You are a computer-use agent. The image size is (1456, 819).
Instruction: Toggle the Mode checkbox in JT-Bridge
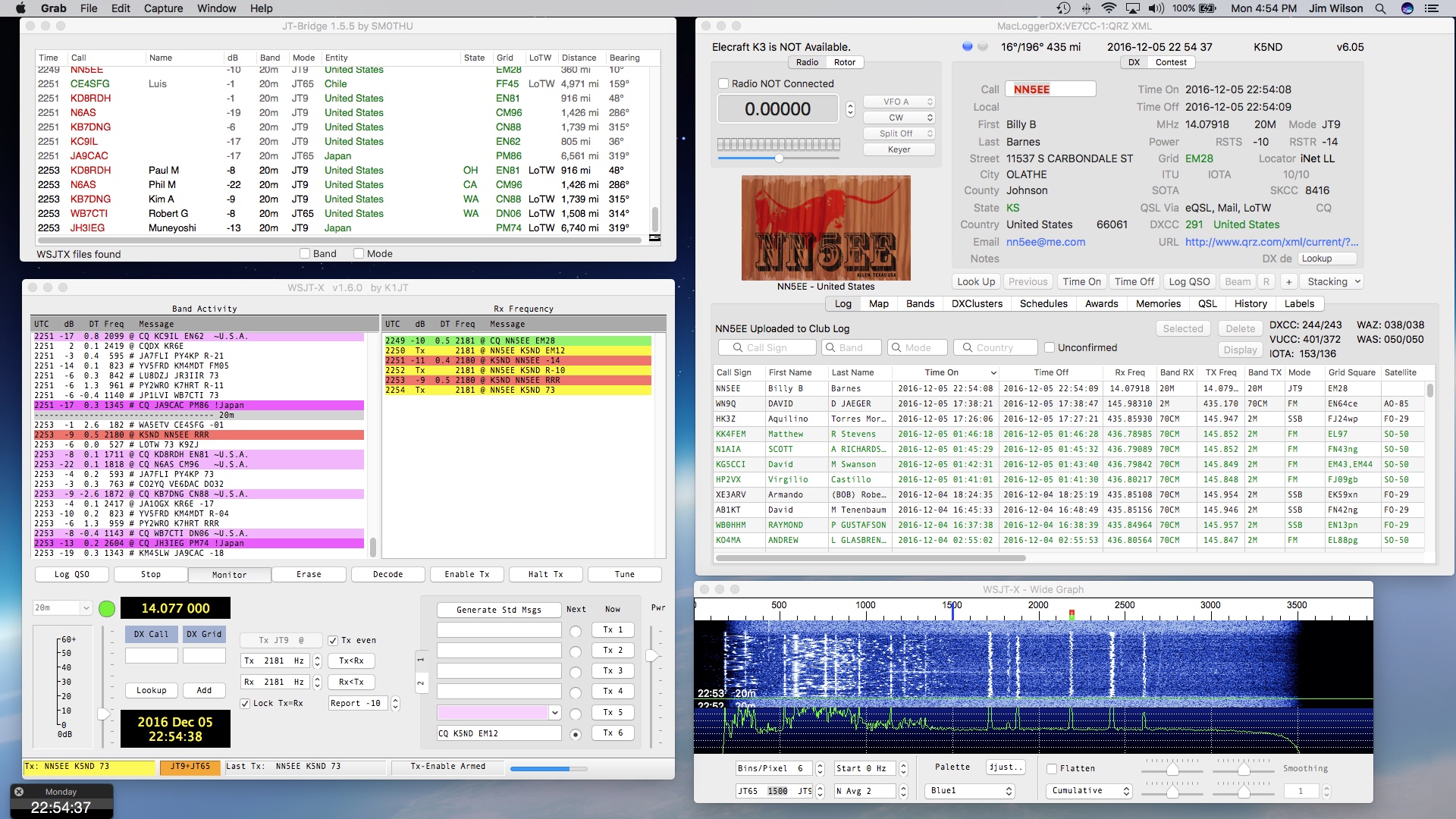[x=359, y=253]
